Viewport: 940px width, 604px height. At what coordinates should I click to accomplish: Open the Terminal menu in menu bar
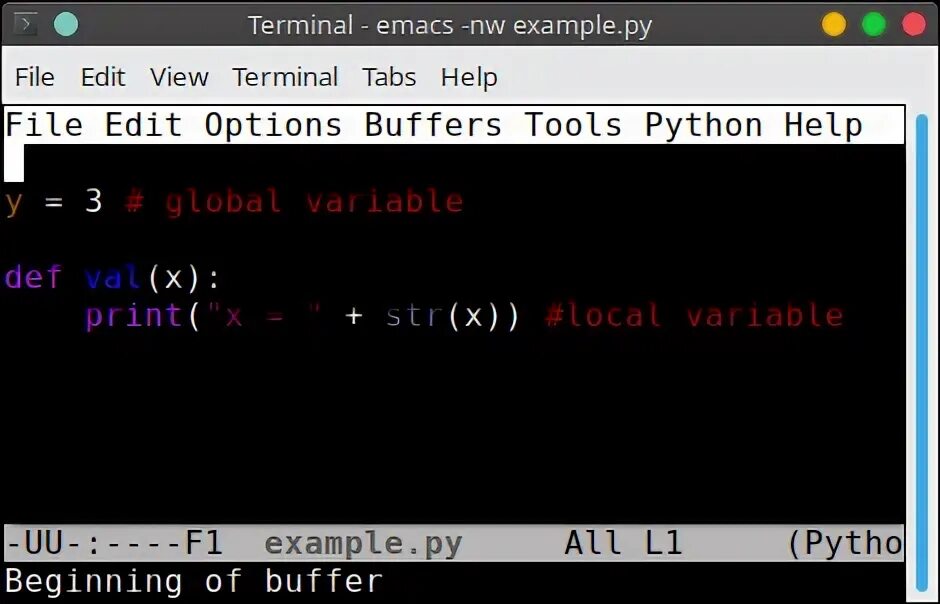point(285,77)
